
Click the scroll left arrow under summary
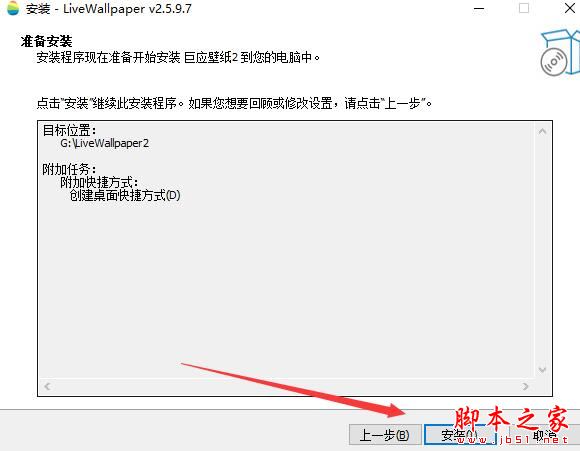47,386
